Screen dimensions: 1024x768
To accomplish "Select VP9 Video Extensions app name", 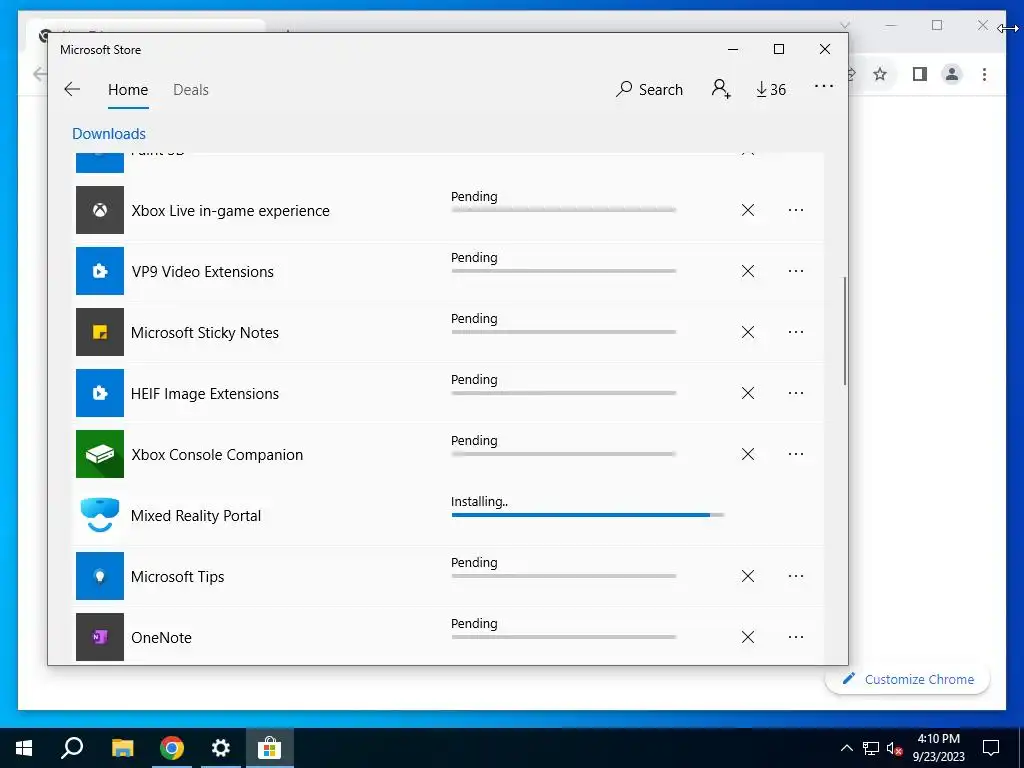I will 202,272.
